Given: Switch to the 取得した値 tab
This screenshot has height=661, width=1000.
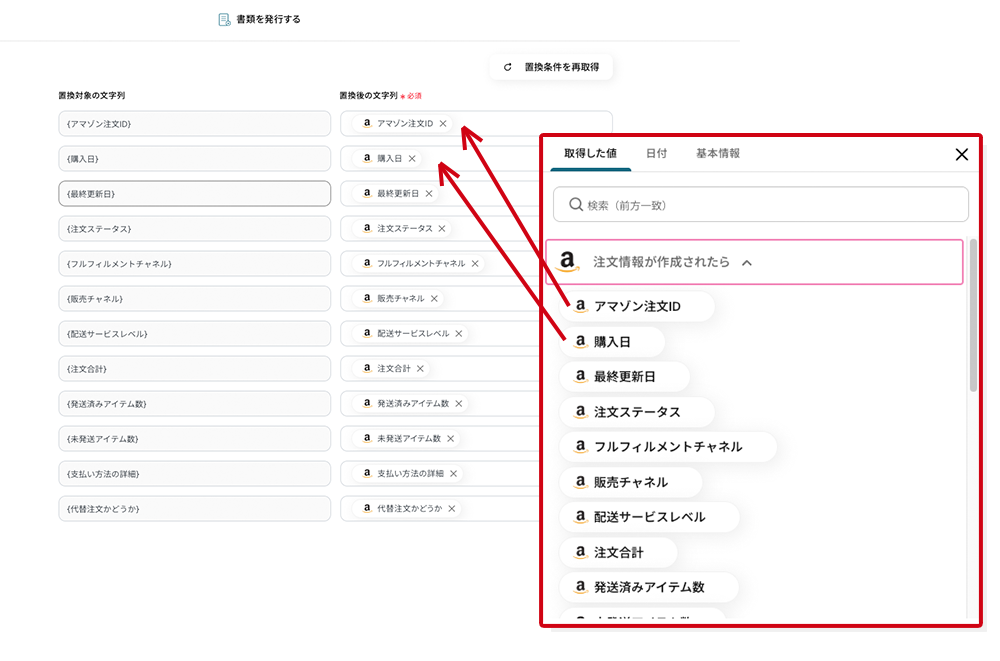Looking at the screenshot, I should (x=590, y=154).
